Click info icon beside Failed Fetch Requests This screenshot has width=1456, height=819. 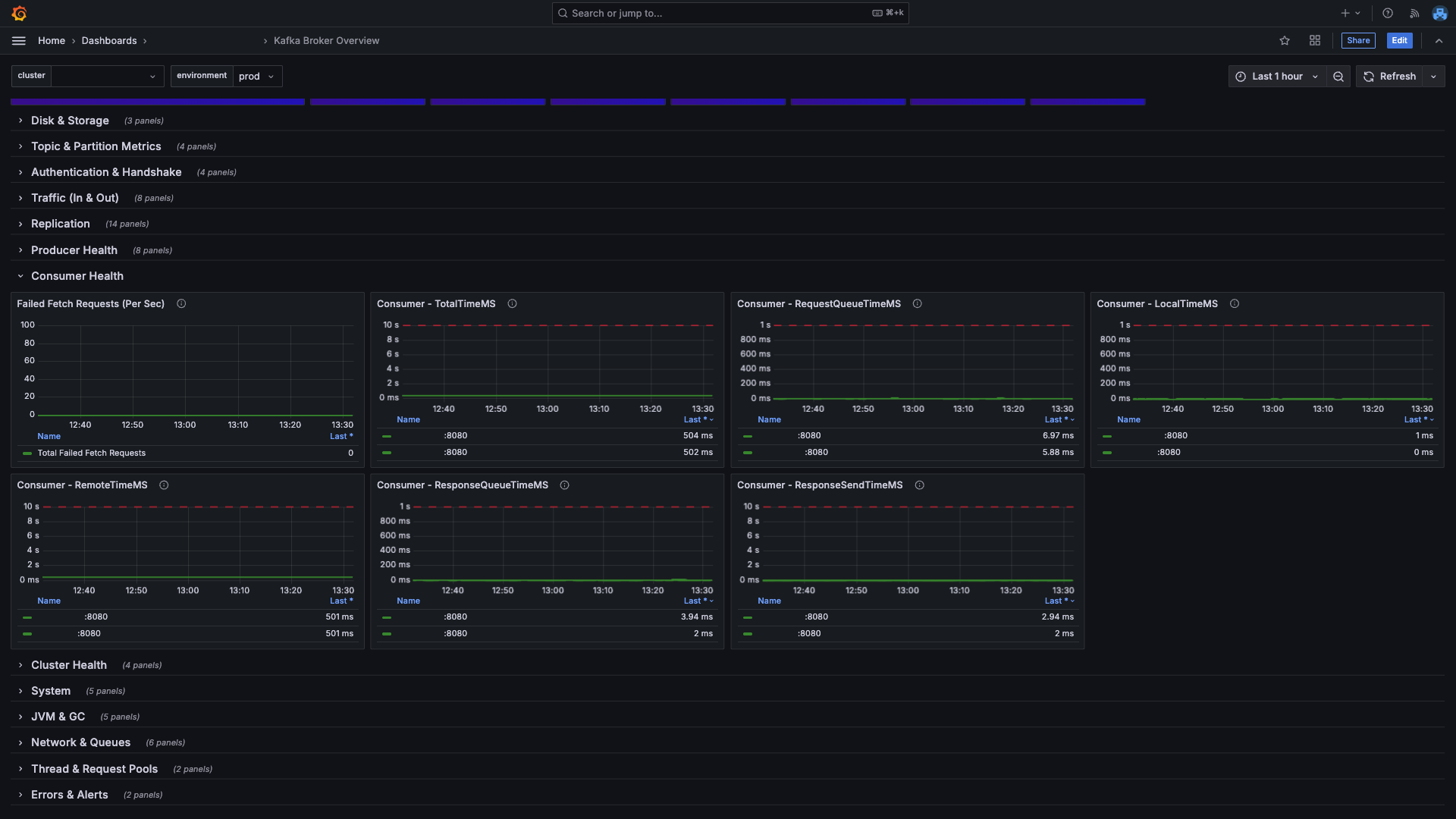(x=181, y=304)
